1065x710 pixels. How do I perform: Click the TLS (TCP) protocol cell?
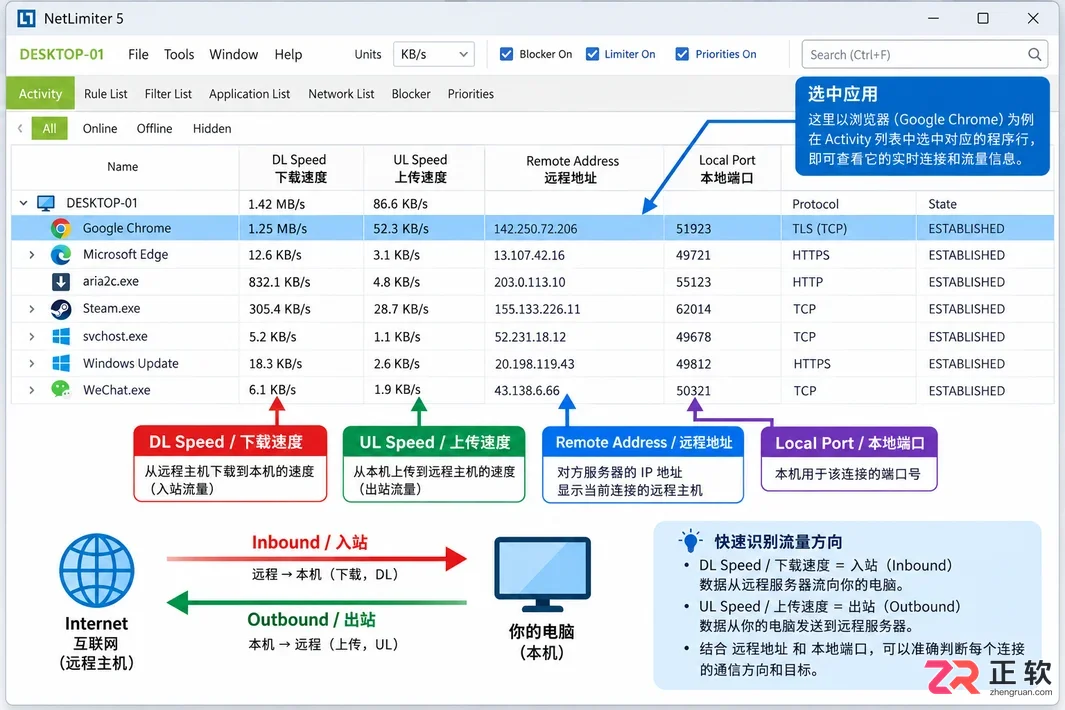819,229
